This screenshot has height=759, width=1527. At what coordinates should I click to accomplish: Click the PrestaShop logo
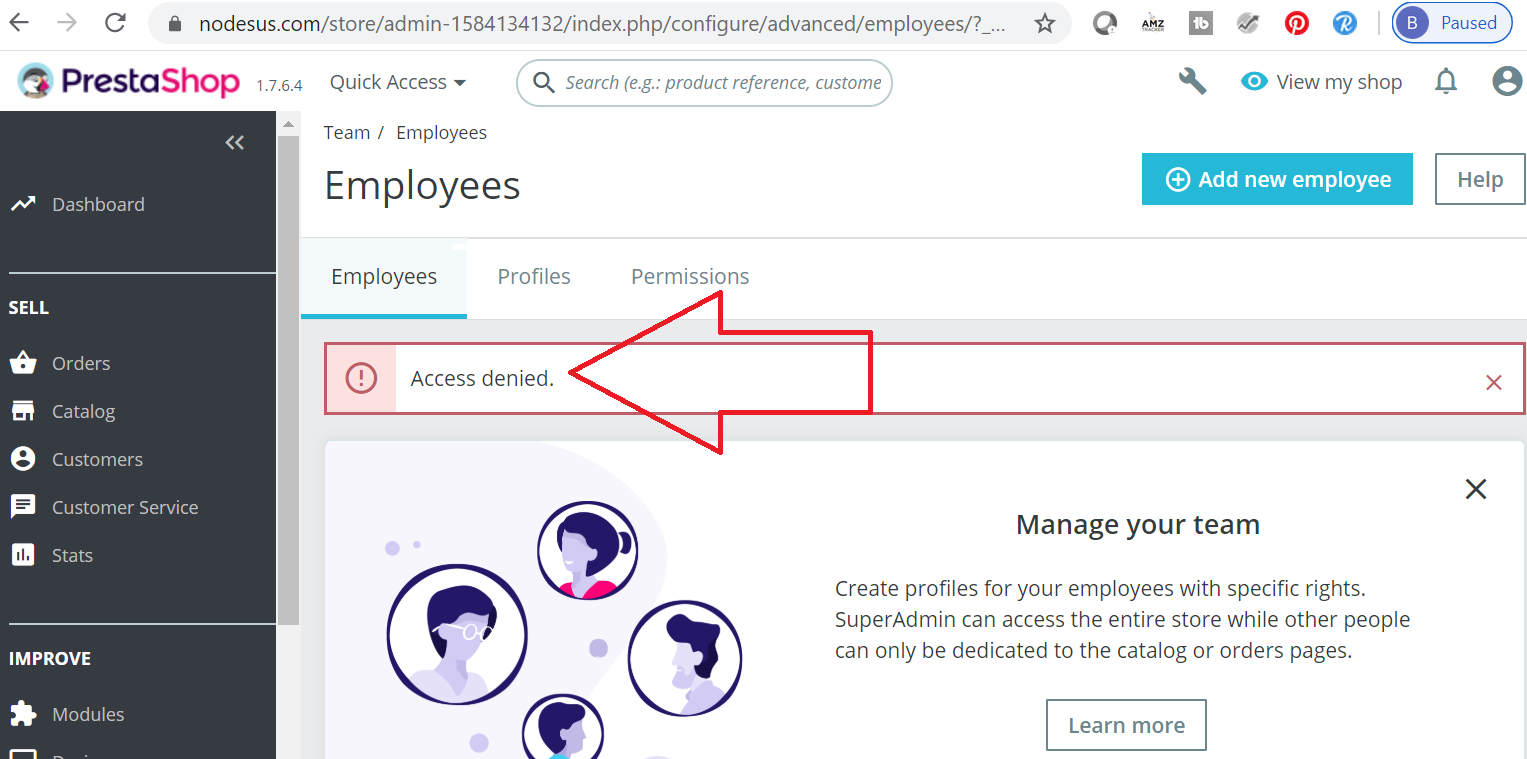point(129,82)
